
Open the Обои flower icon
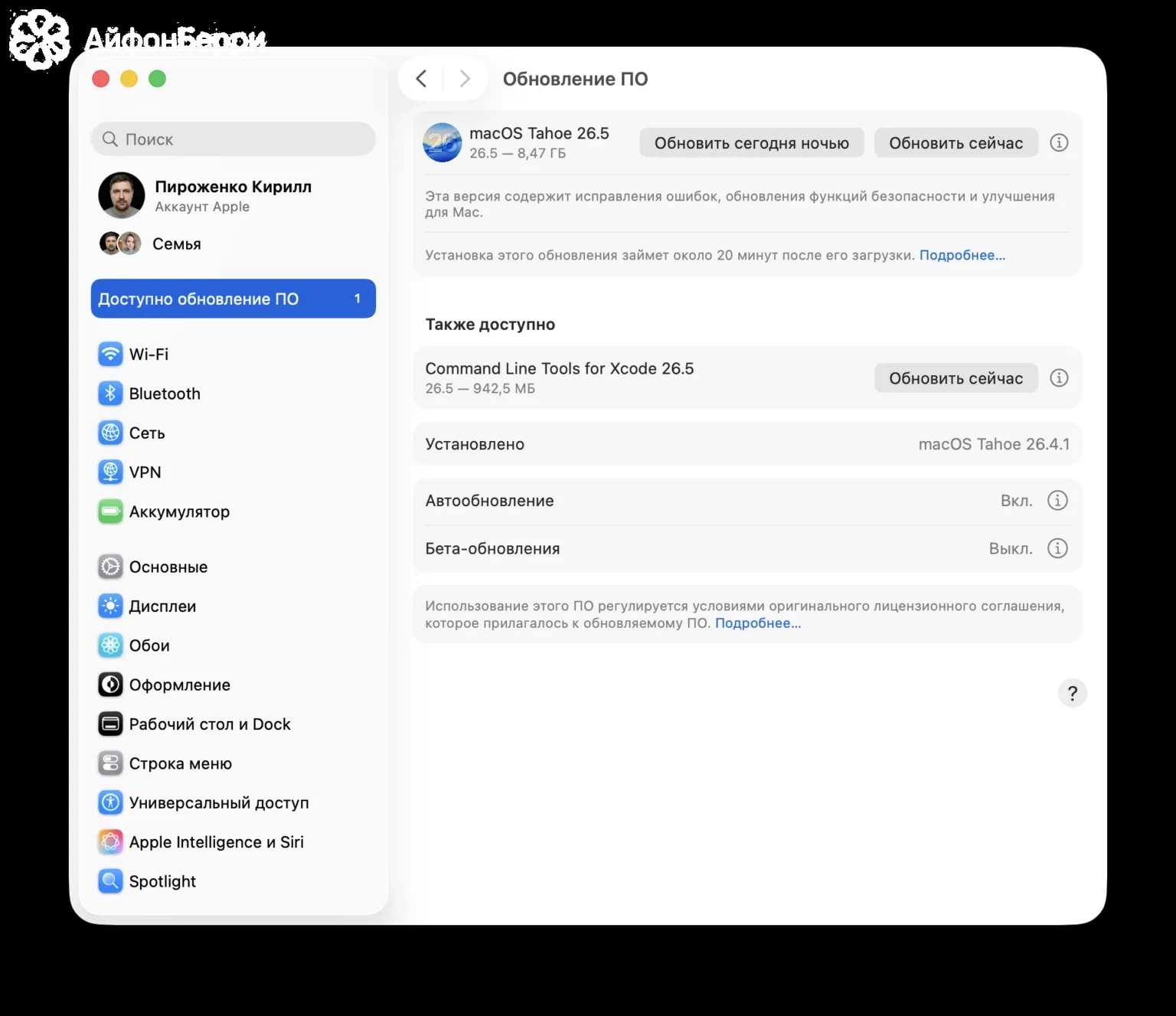(110, 645)
